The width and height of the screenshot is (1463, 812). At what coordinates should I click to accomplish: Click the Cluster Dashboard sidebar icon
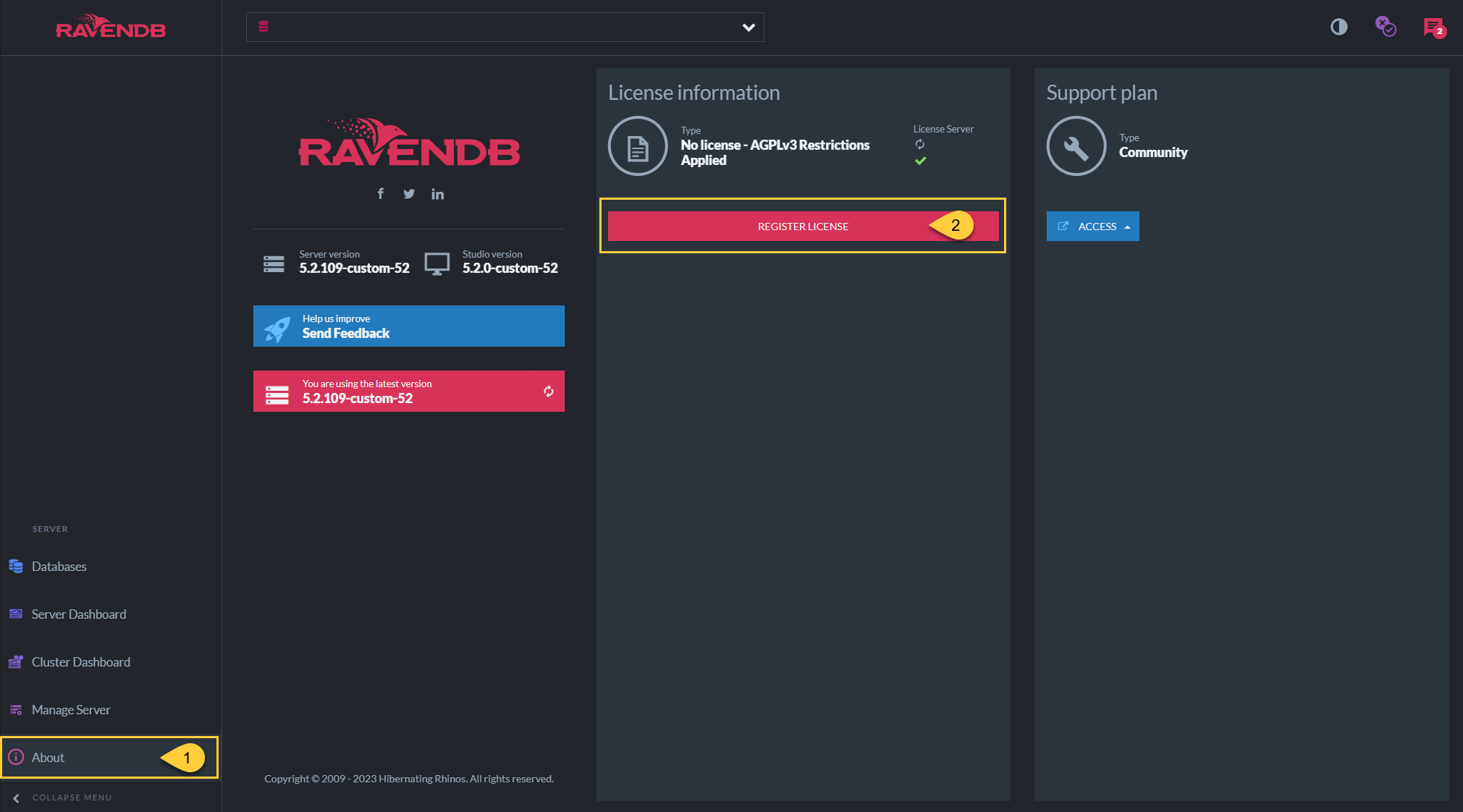click(16, 661)
